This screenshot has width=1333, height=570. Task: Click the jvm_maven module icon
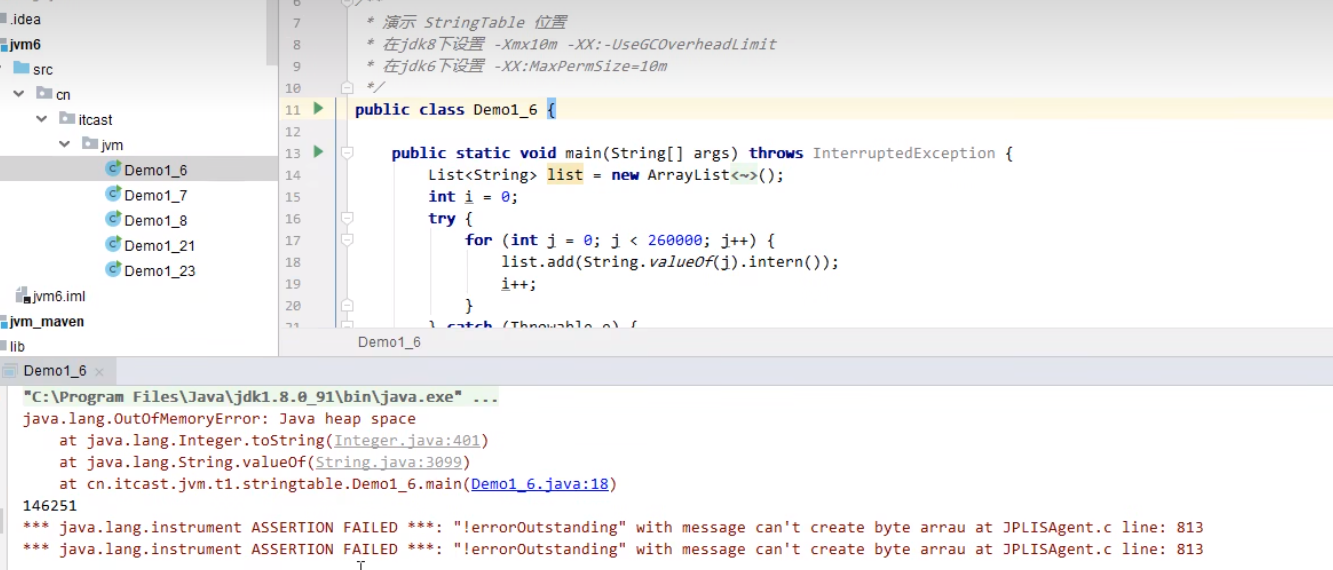4,321
